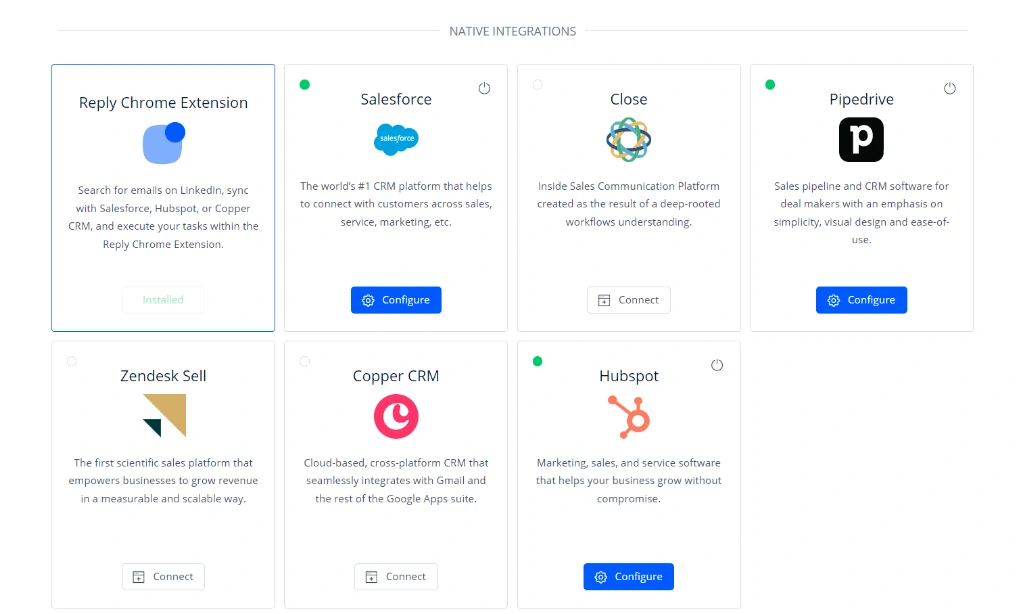Click the Salesforce description text
The width and height of the screenshot is (1019, 614).
[396, 204]
